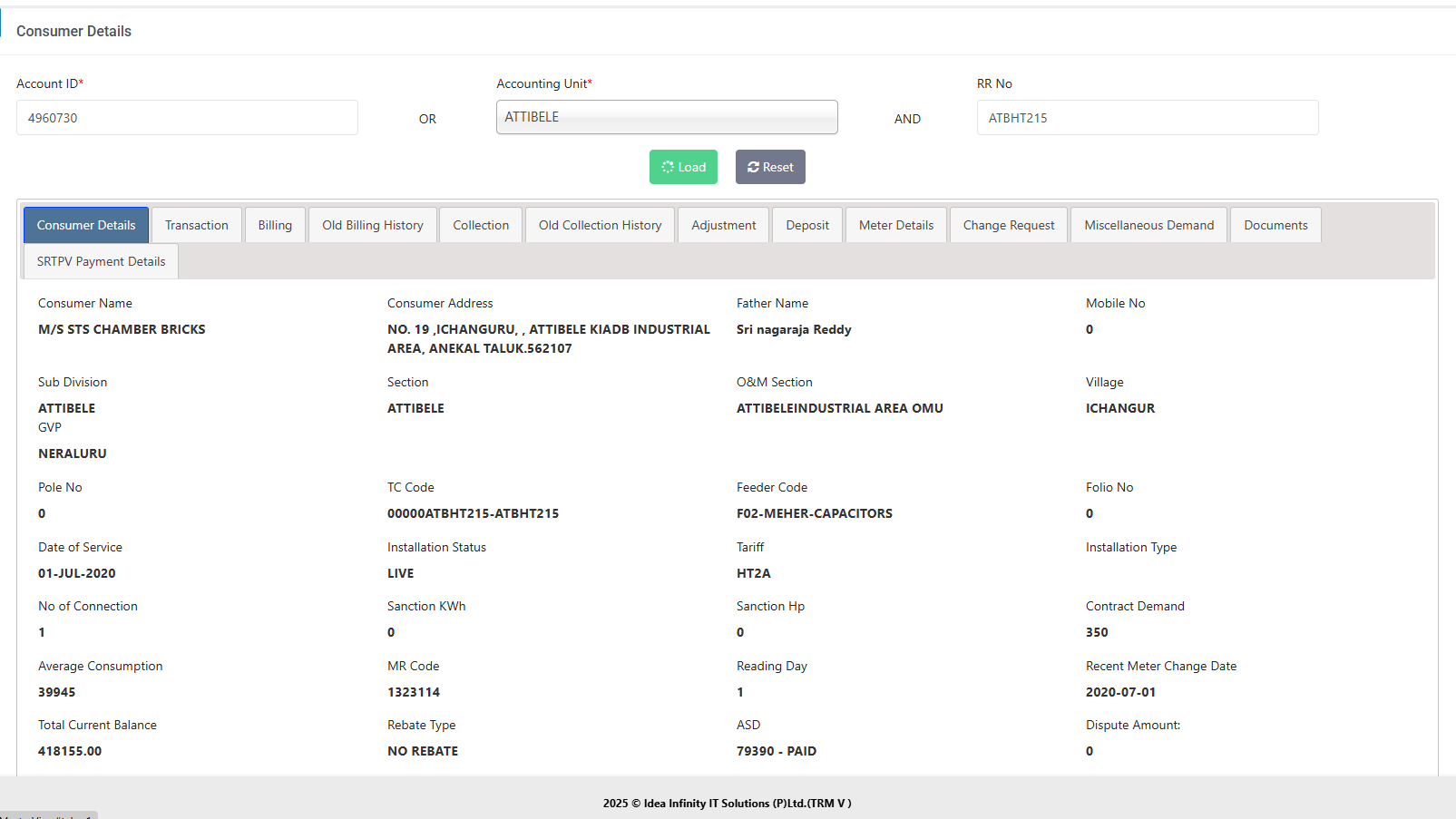Go to the Collection tab
The image size is (1456, 819).
[481, 225]
